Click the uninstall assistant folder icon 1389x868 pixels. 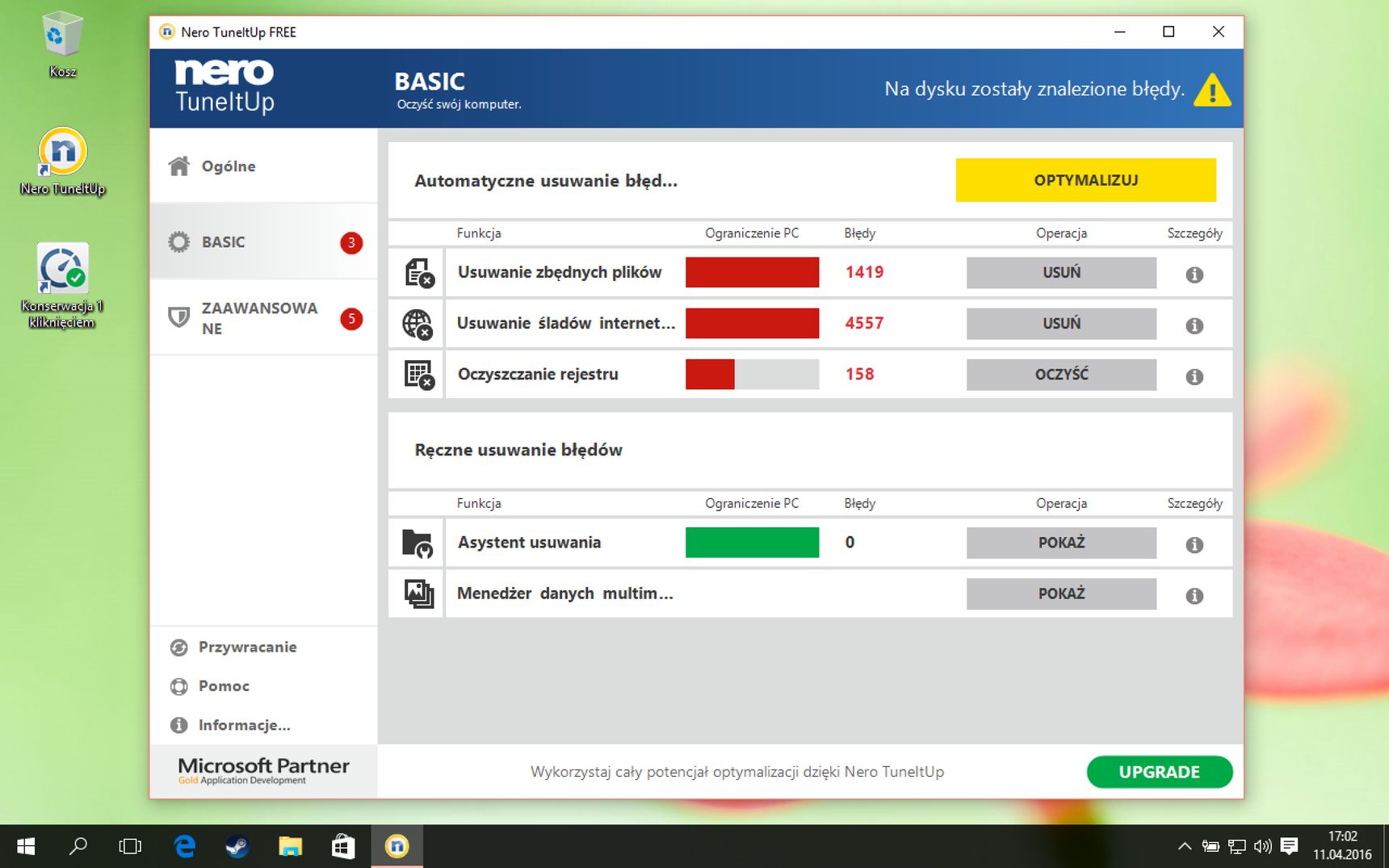click(x=418, y=543)
